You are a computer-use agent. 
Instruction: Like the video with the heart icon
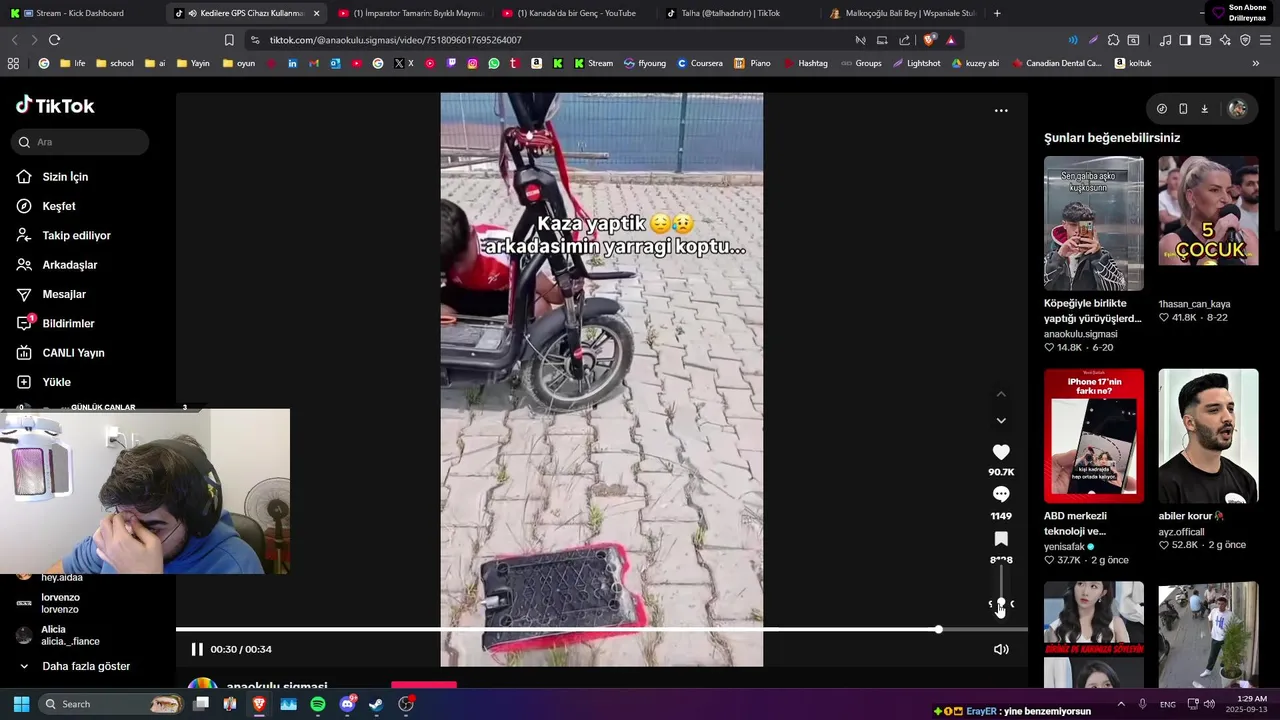[x=1001, y=452]
